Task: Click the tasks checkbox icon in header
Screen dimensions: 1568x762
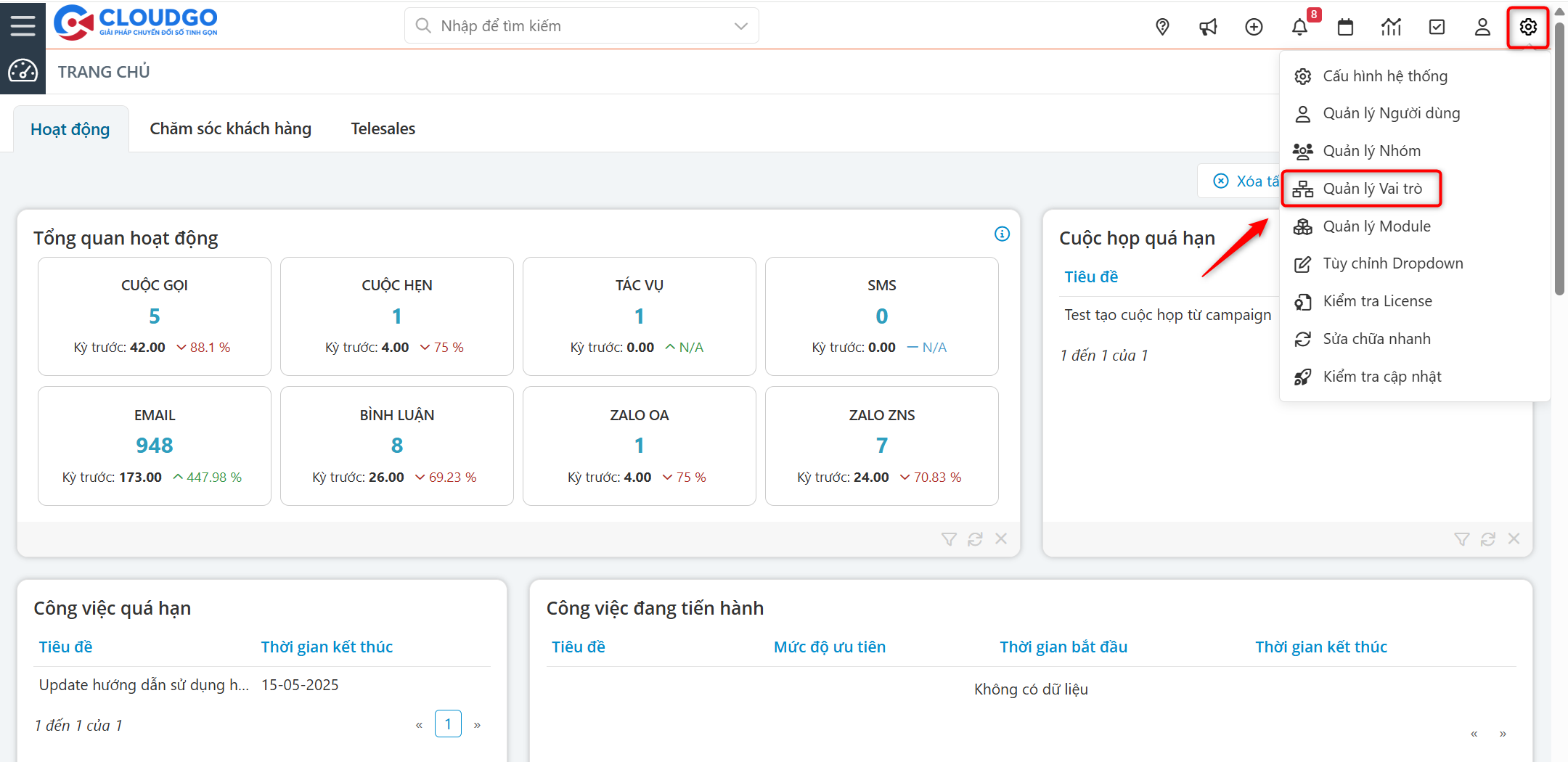Action: coord(1437,27)
